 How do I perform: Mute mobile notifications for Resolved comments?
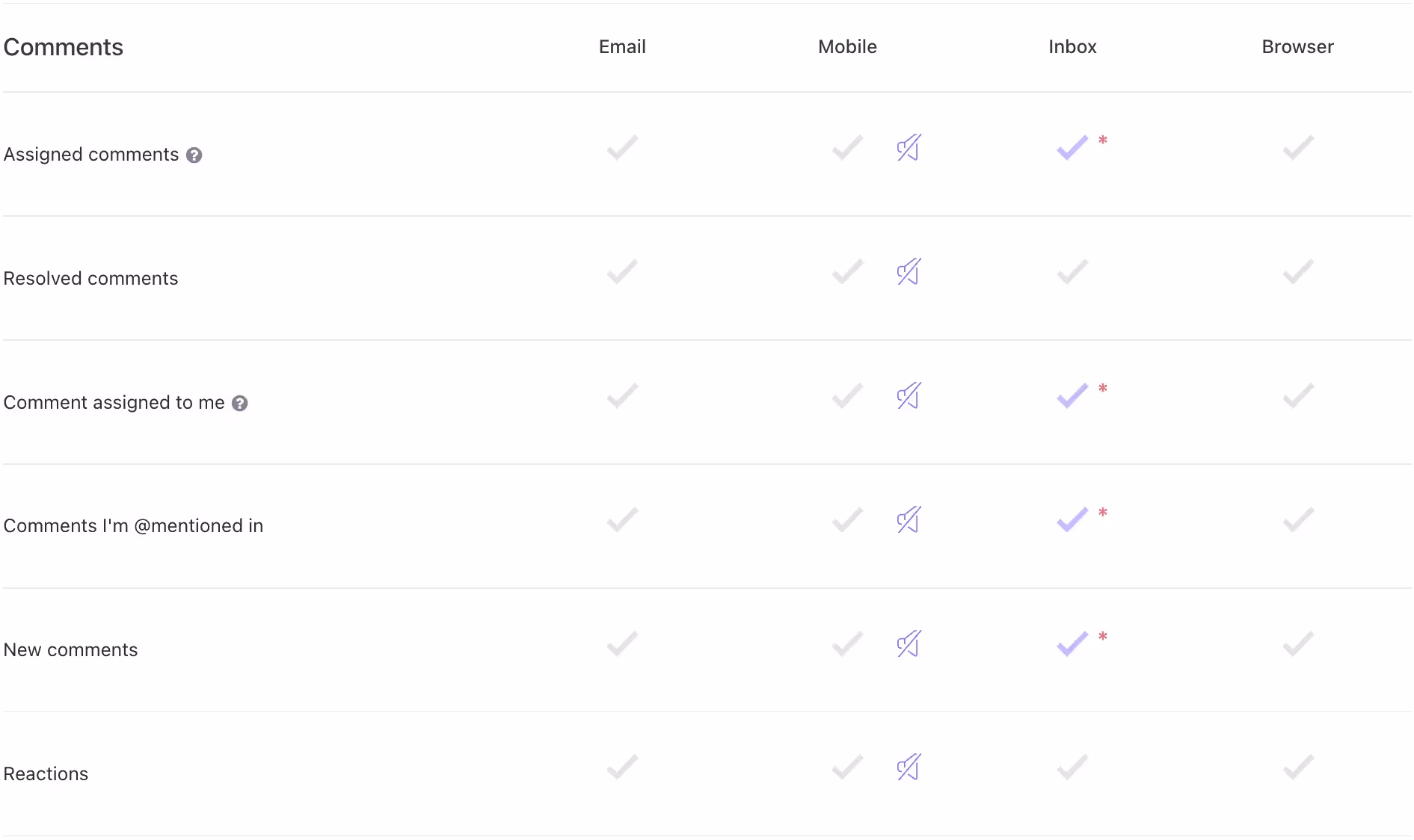(908, 272)
